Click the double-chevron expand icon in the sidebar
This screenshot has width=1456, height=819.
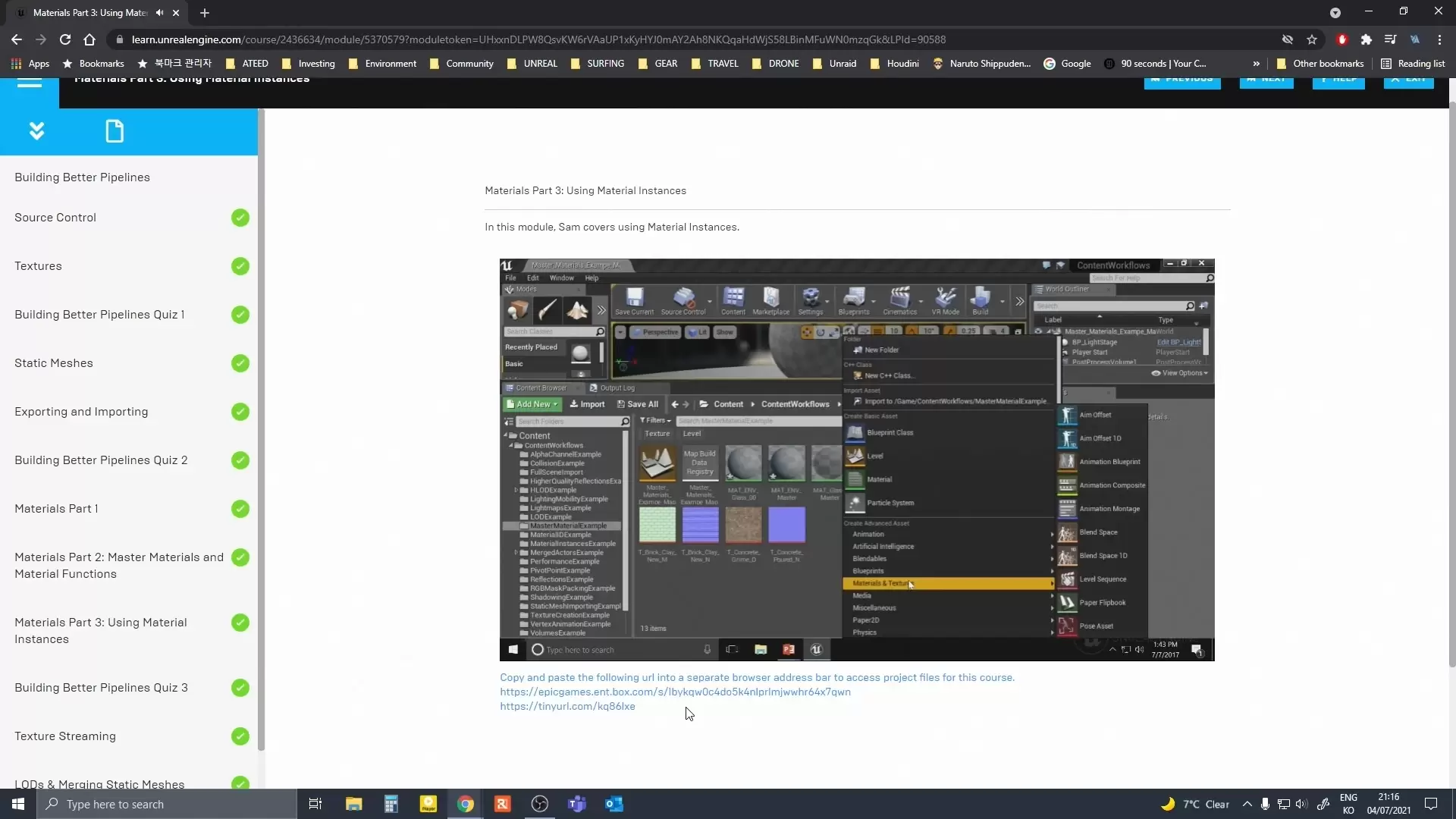[x=36, y=131]
